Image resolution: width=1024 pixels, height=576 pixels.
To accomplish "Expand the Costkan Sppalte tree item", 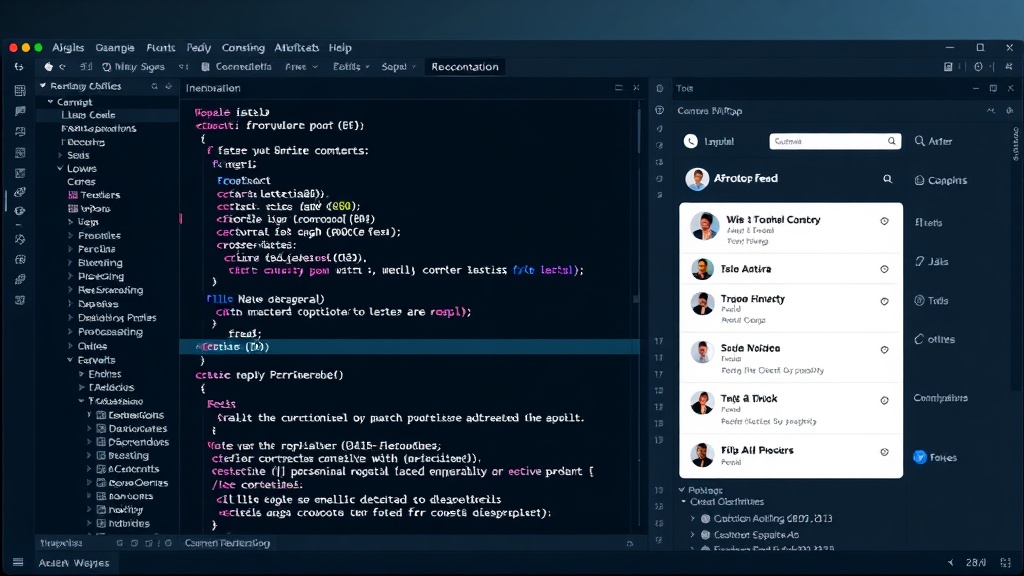I will 693,535.
